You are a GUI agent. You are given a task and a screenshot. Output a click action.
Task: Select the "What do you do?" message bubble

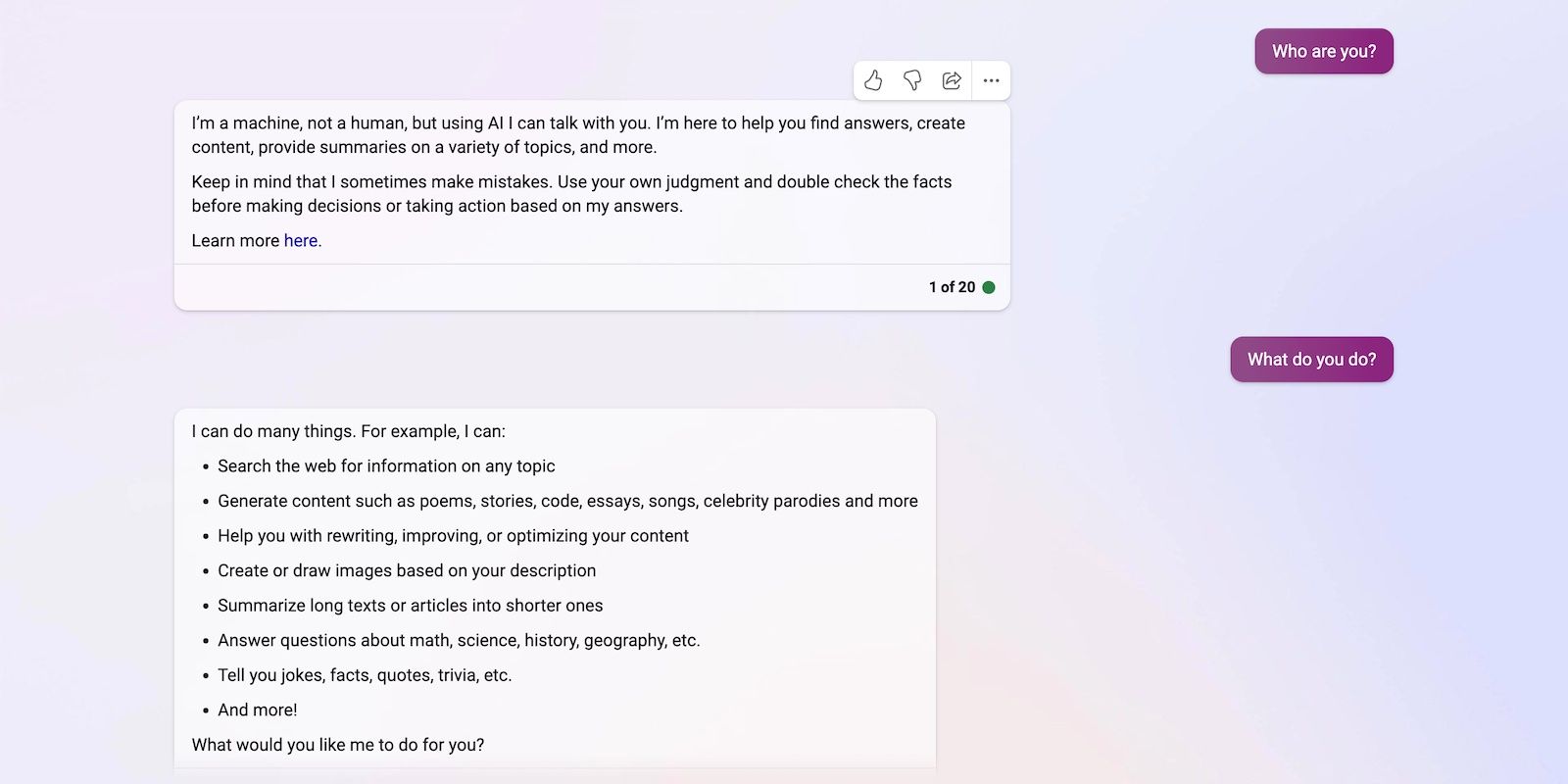(1311, 360)
